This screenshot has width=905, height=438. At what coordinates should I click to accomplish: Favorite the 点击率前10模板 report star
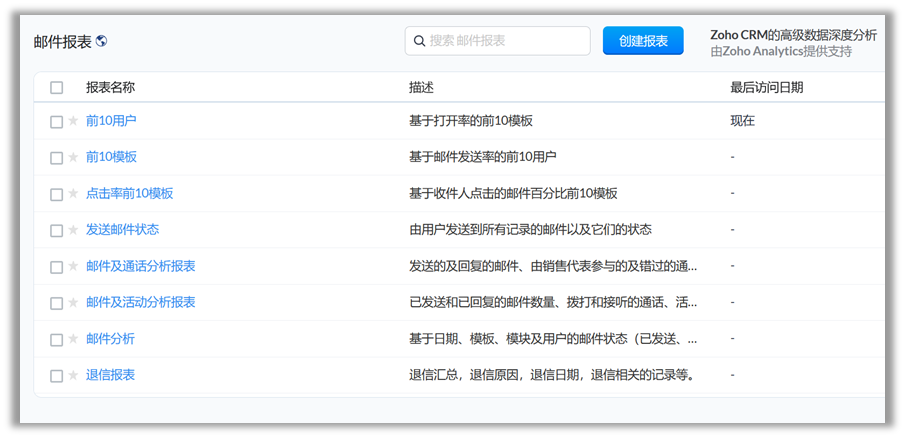(x=73, y=193)
